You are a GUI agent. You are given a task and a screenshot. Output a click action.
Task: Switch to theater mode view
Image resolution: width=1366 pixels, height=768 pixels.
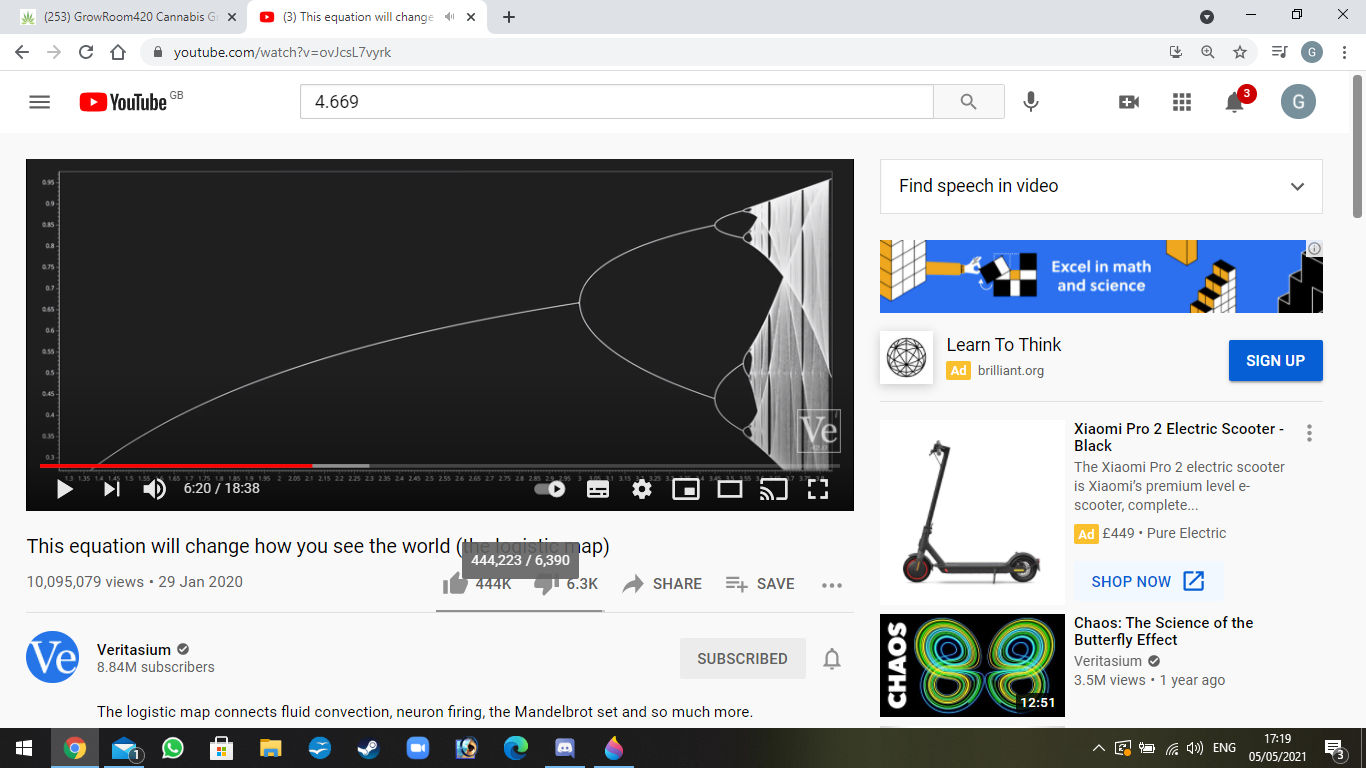pyautogui.click(x=730, y=489)
